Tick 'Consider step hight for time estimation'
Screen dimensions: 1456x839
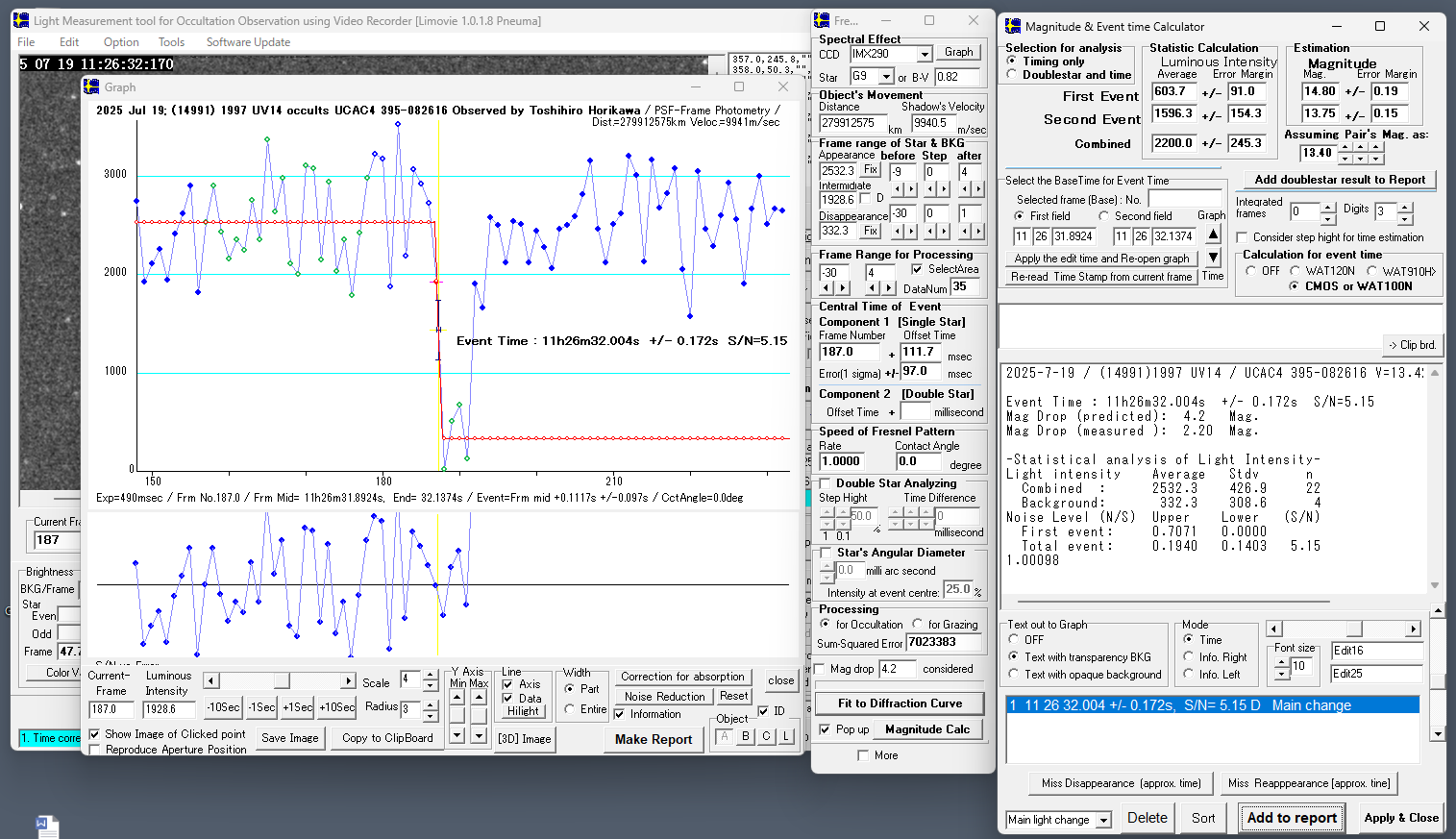pyautogui.click(x=1243, y=237)
